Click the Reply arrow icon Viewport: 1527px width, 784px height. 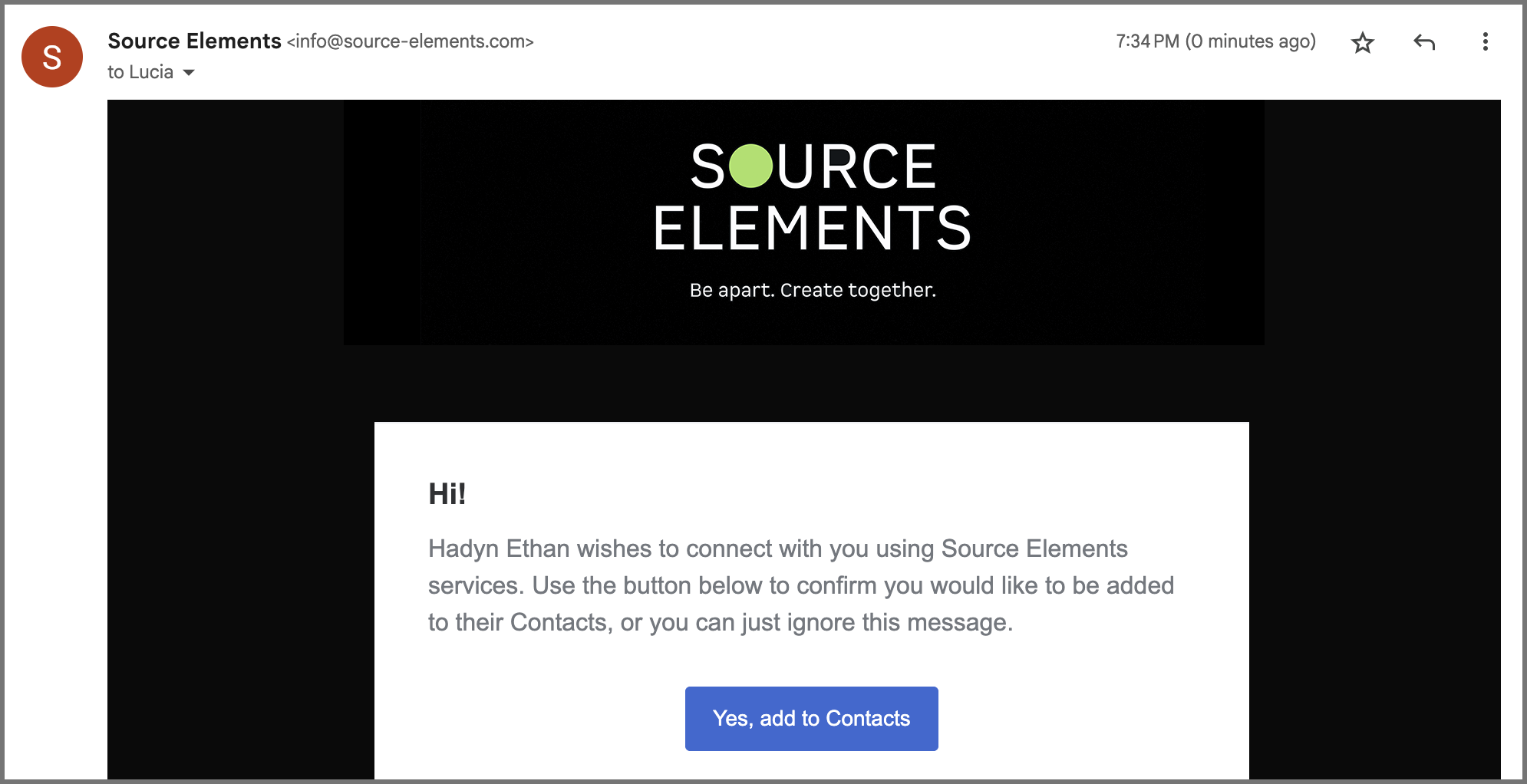[x=1423, y=42]
